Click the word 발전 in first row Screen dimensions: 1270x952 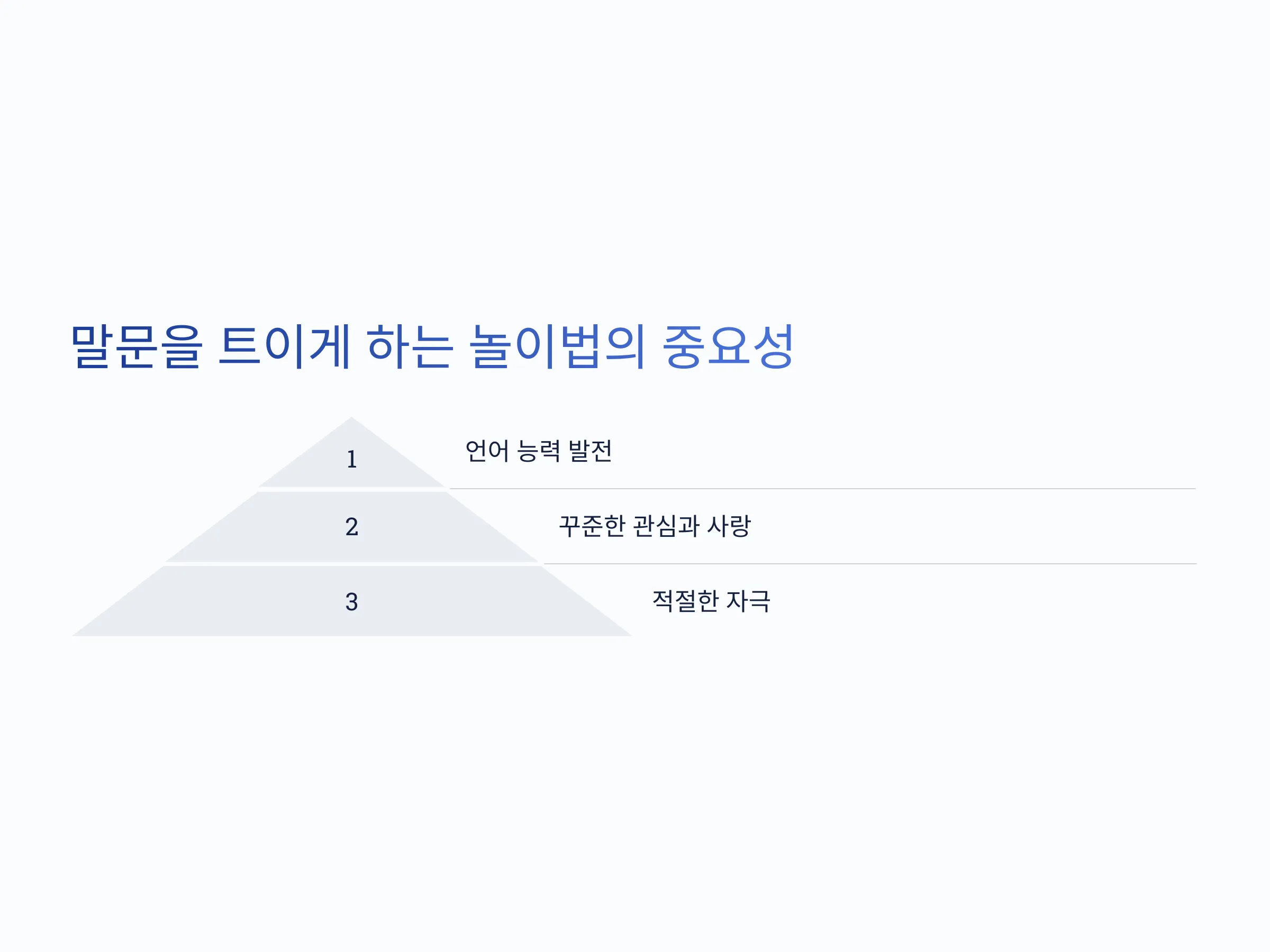coord(590,451)
